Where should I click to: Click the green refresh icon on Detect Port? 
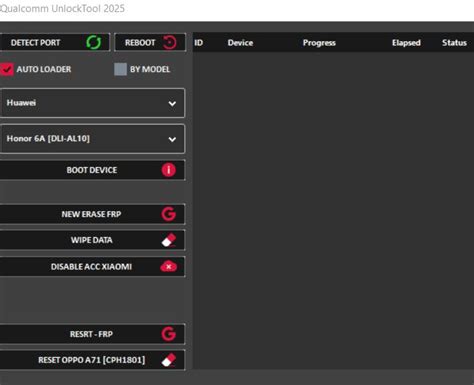94,42
